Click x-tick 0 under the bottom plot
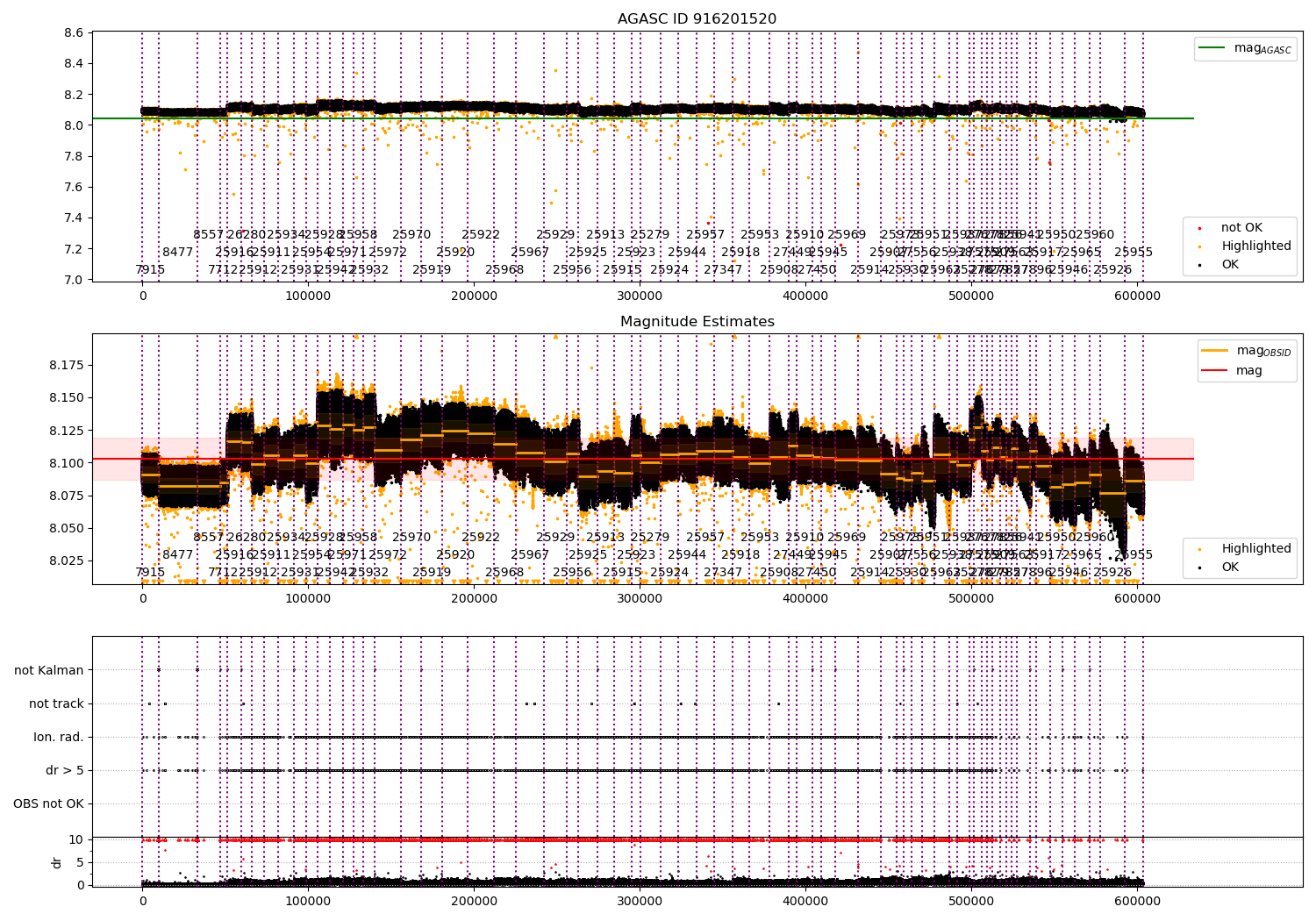The image size is (1316, 921). 142,901
